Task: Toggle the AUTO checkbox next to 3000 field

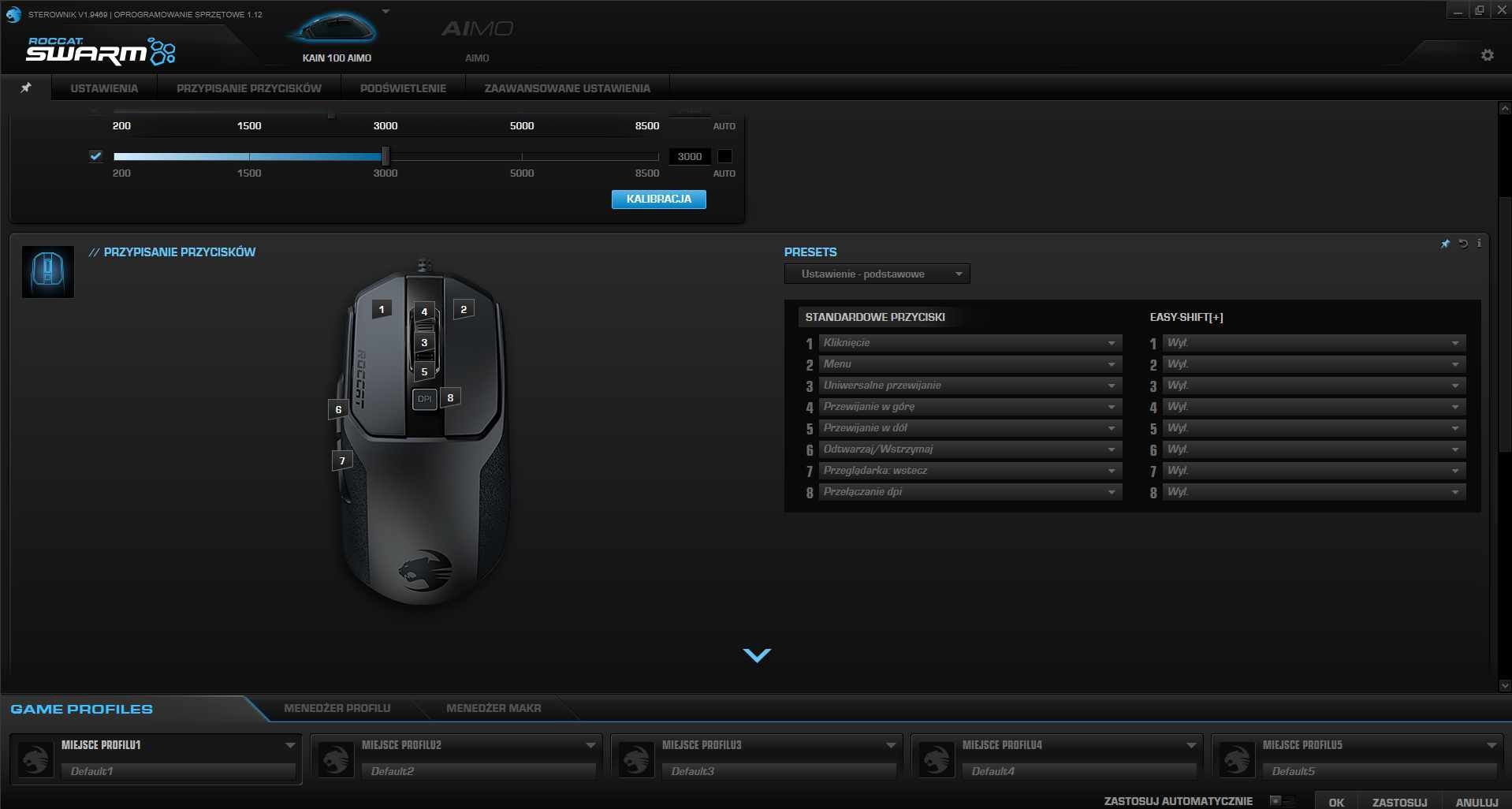Action: point(724,156)
